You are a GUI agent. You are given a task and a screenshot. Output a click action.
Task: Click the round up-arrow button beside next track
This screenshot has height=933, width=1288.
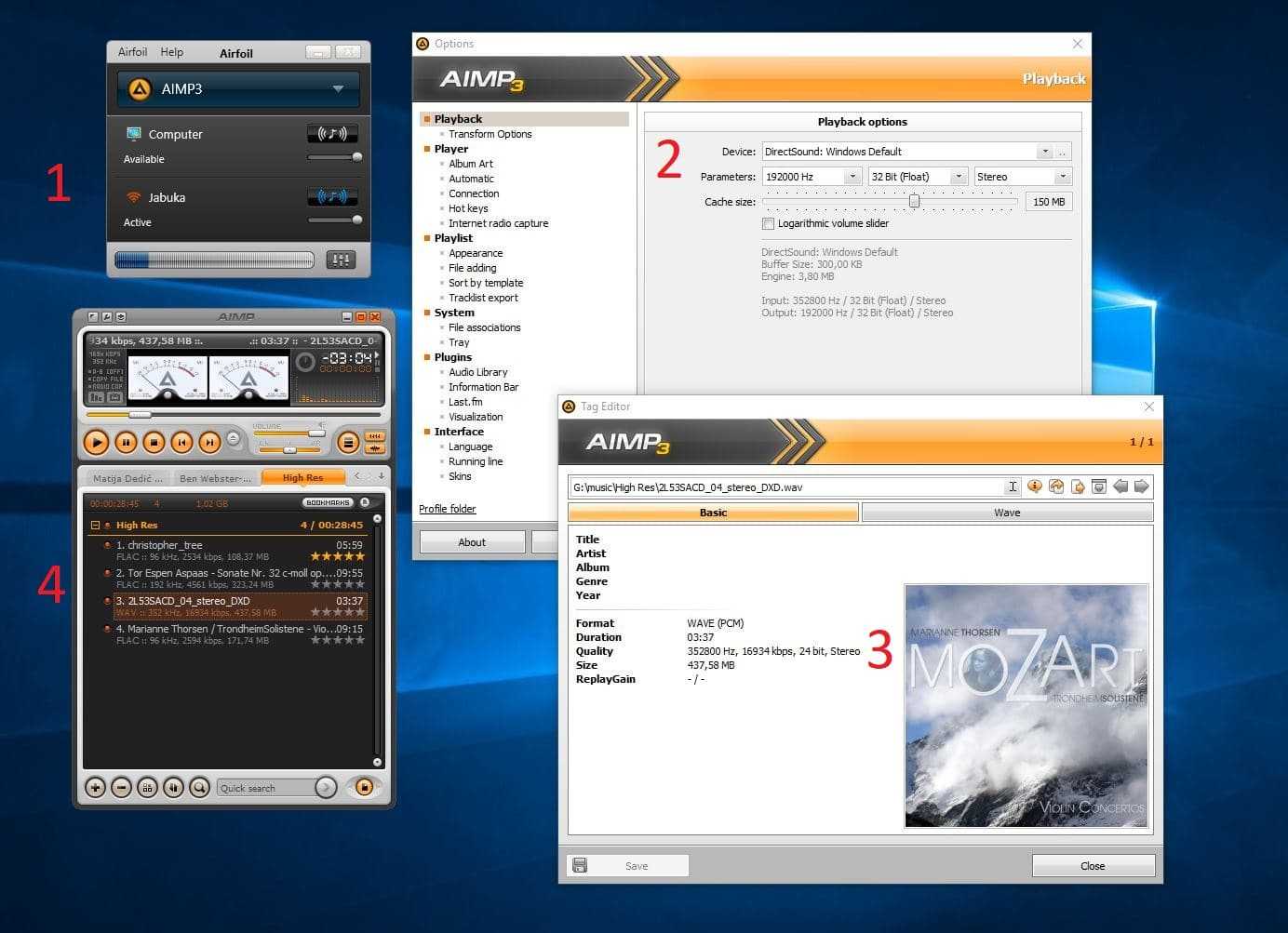(x=234, y=439)
